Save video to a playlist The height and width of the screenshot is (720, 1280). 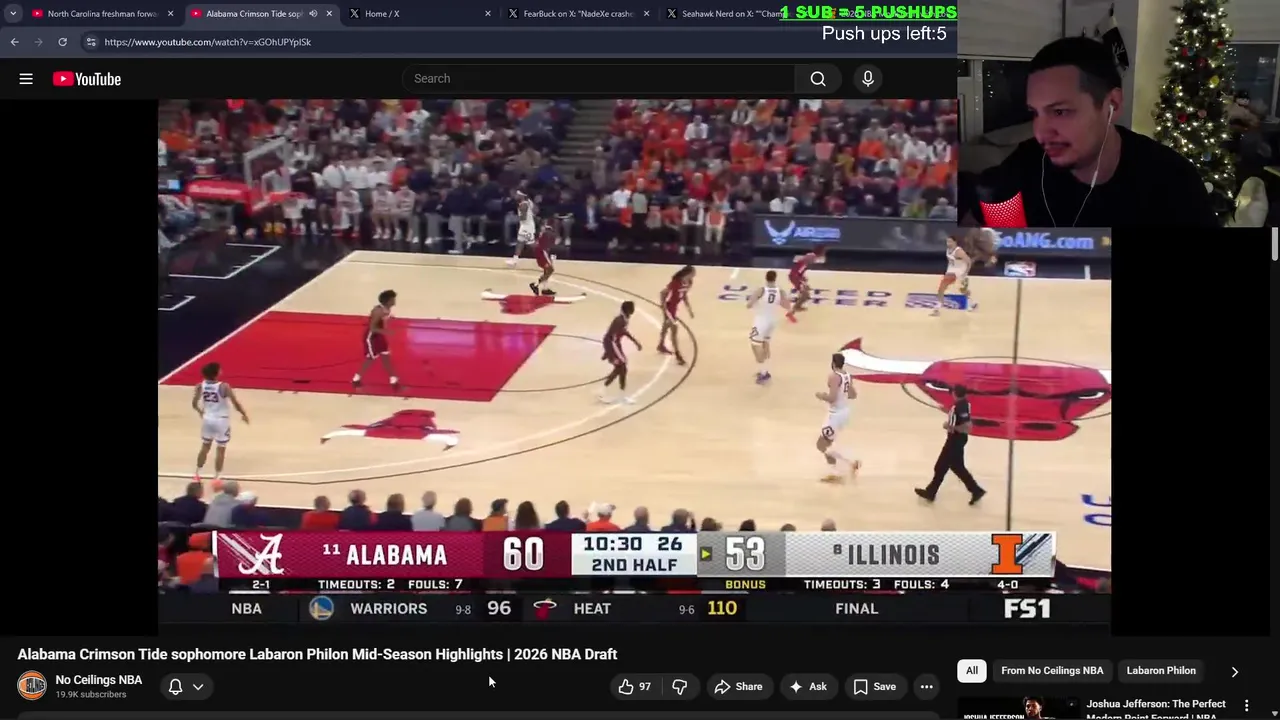pos(874,687)
